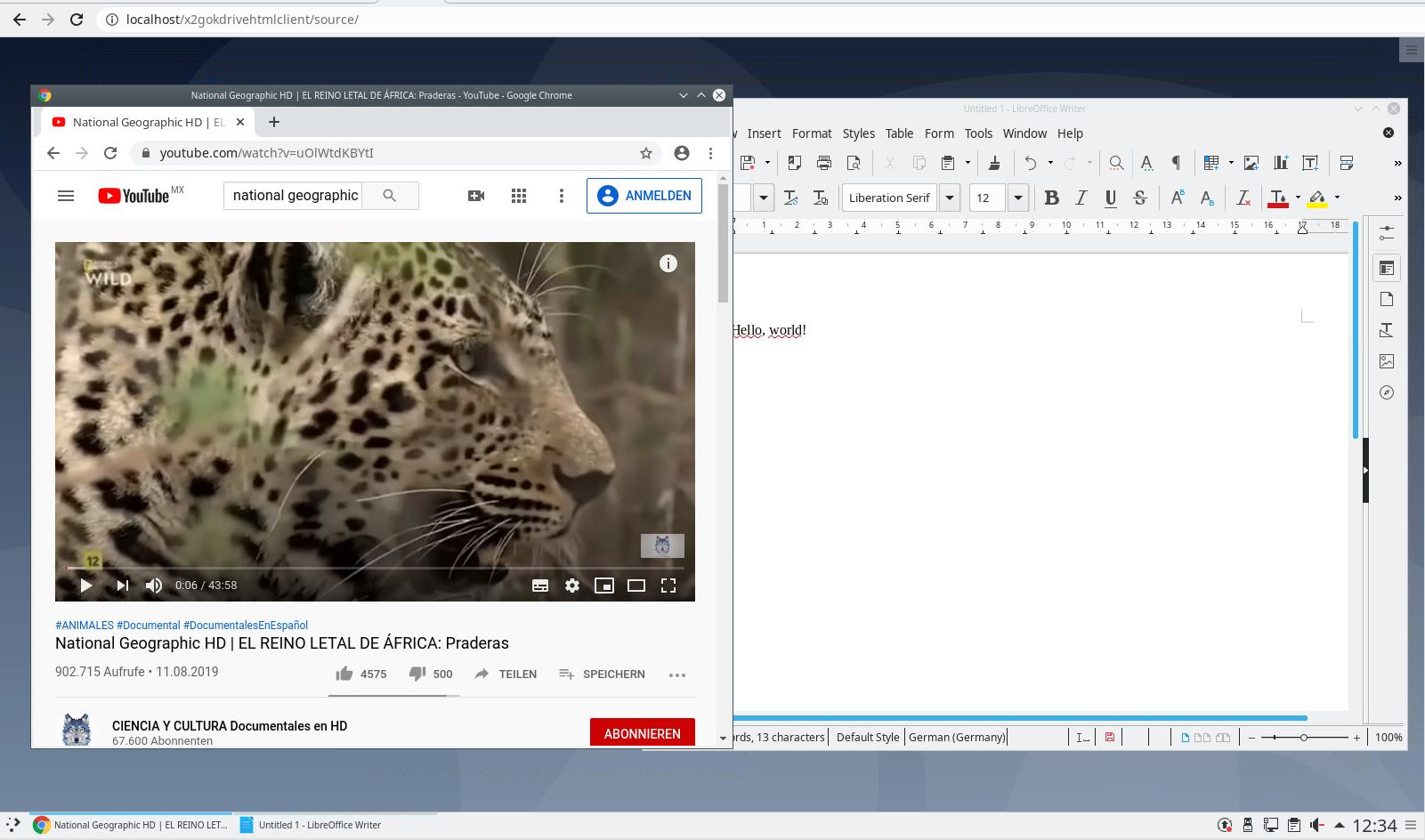Open Tools menu in Writer

978,133
